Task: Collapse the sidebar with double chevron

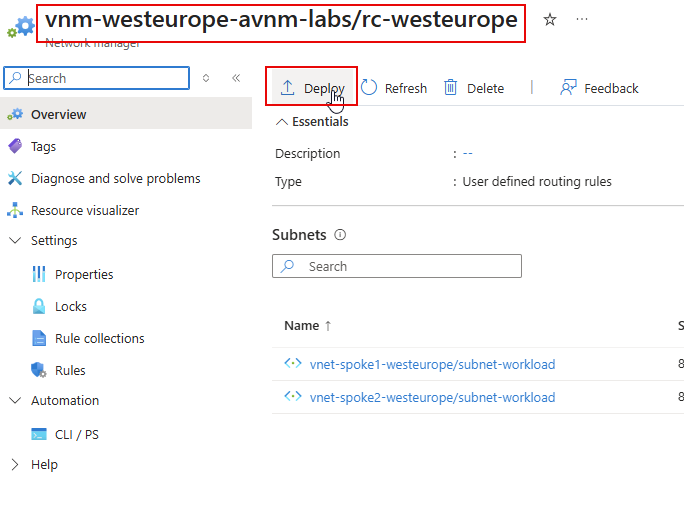Action: (x=236, y=78)
